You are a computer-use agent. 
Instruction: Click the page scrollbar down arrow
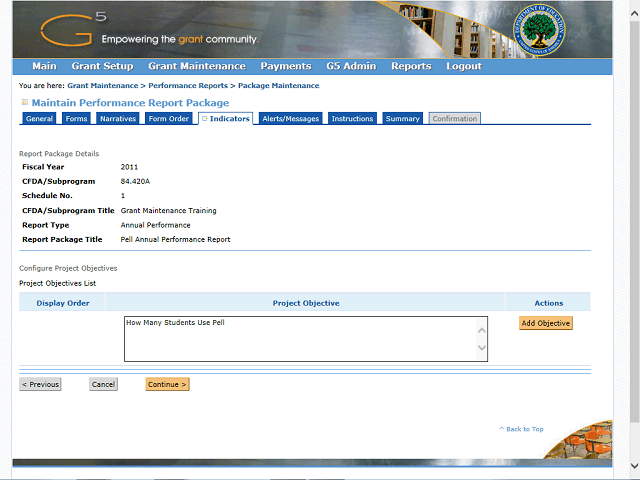[635, 465]
